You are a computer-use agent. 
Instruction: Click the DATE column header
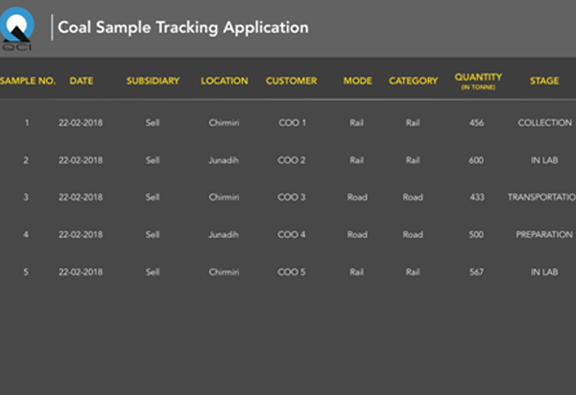click(81, 81)
